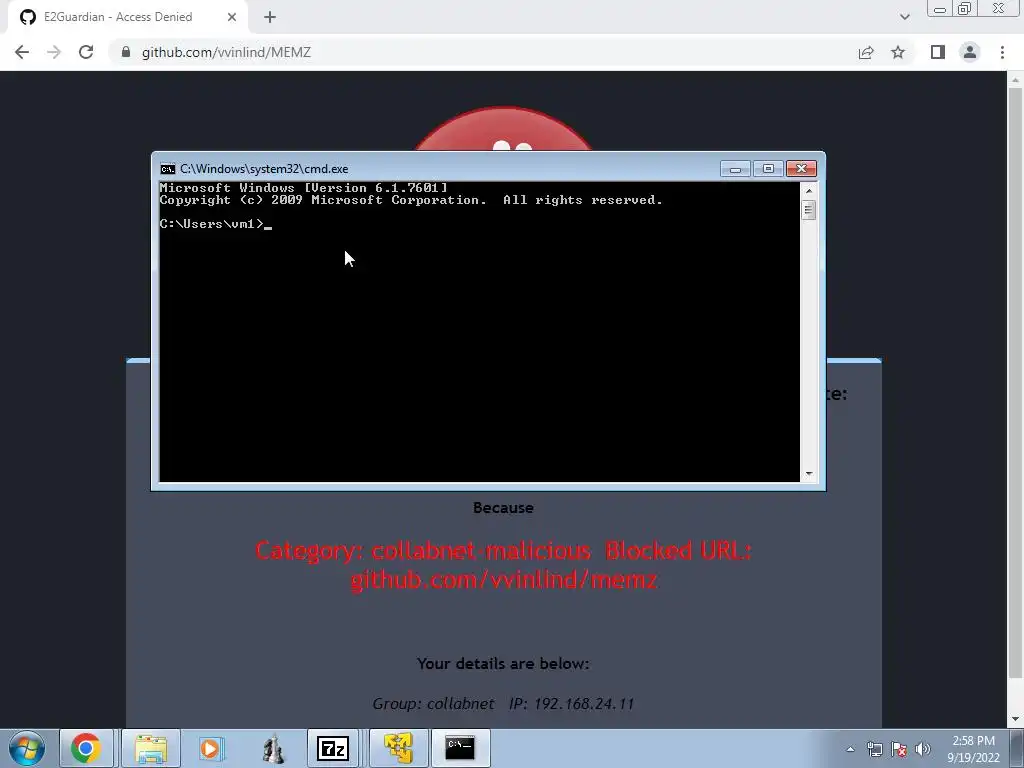Click the 'IP: 192.168.24.11' text
Image resolution: width=1024 pixels, height=768 pixels.
click(x=571, y=703)
